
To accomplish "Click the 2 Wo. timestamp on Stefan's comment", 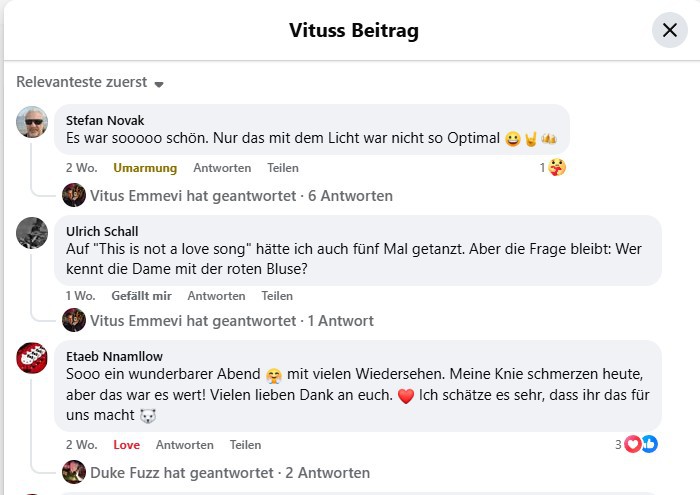I will (82, 168).
